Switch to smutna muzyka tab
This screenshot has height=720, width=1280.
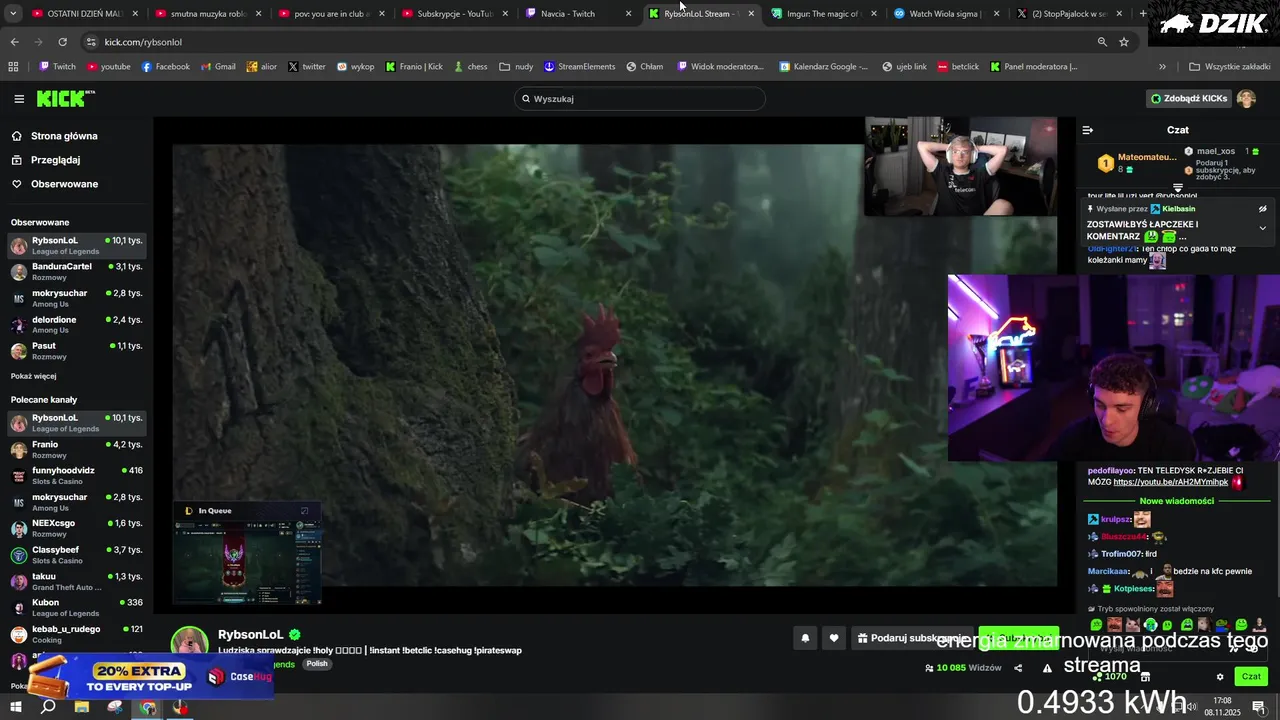pyautogui.click(x=208, y=14)
